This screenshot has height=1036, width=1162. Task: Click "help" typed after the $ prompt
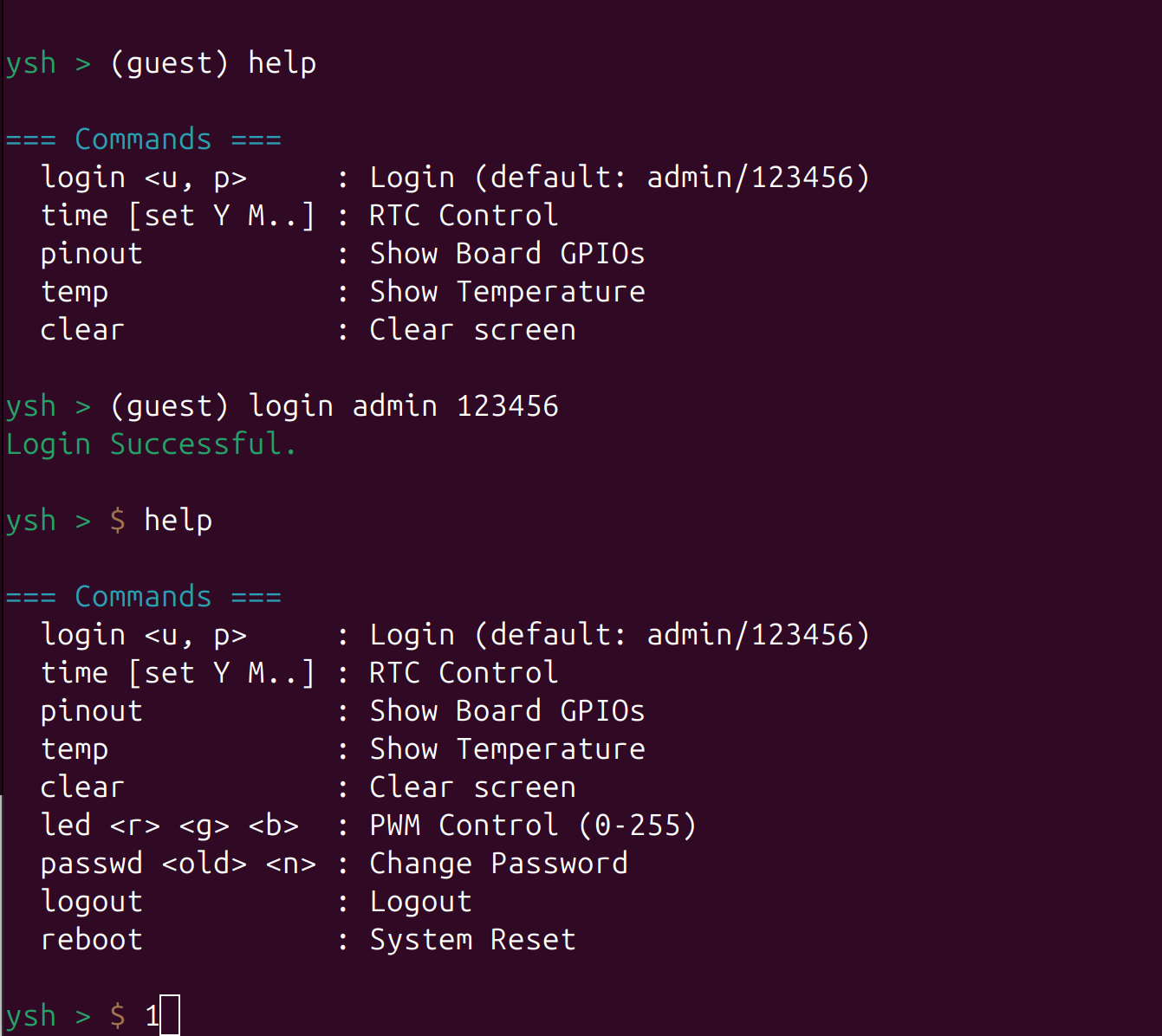pyautogui.click(x=178, y=521)
